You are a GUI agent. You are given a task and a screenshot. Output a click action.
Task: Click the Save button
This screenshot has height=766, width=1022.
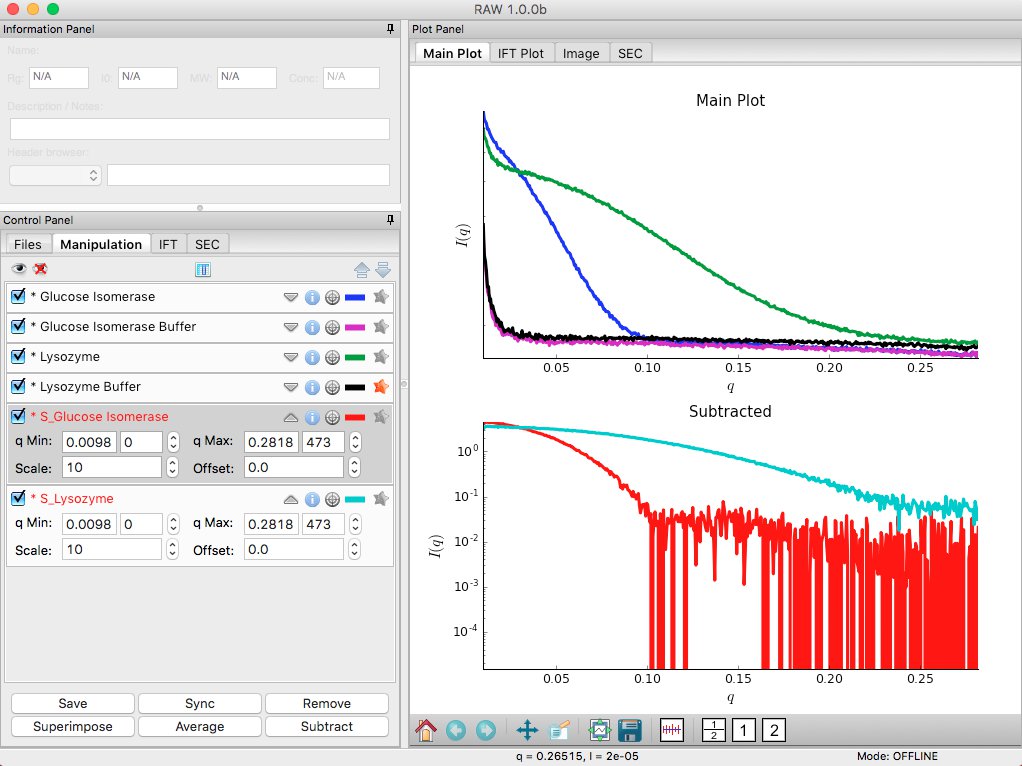(73, 703)
